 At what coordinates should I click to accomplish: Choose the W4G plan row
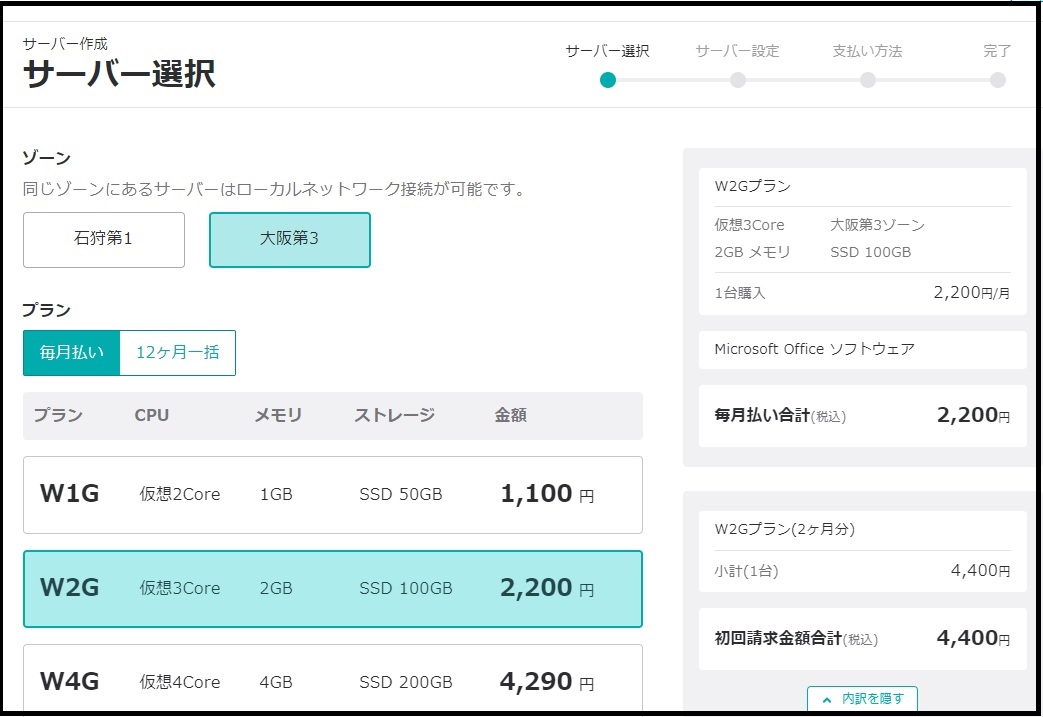[x=333, y=680]
